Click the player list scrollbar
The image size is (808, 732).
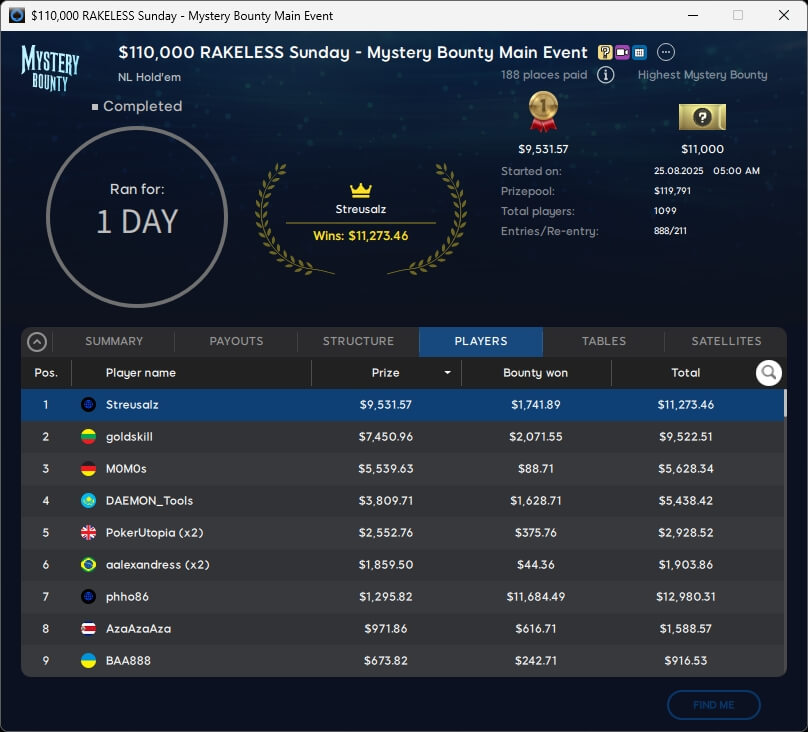(784, 403)
